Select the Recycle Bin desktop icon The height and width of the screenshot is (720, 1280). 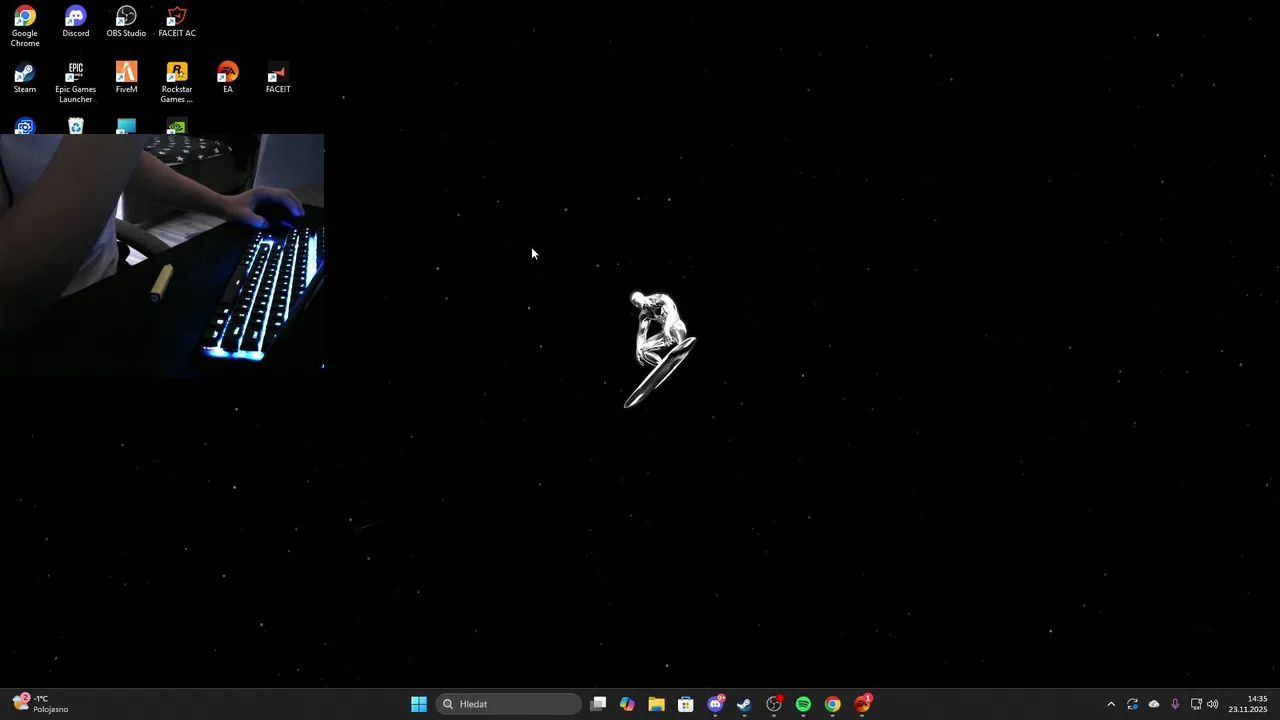pos(76,126)
